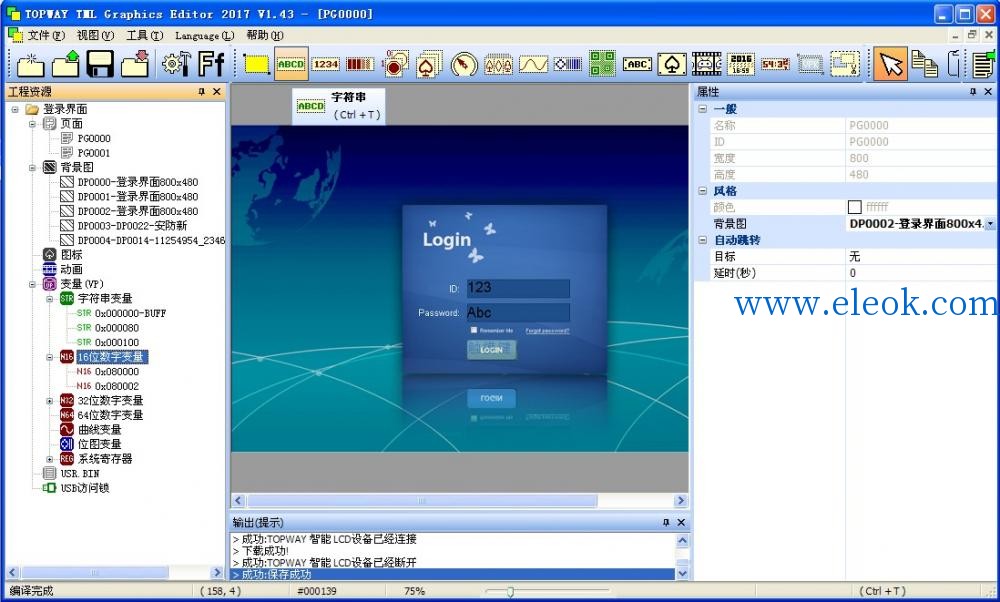Close the 工程资源 panel
1000x602 pixels.
[217, 92]
